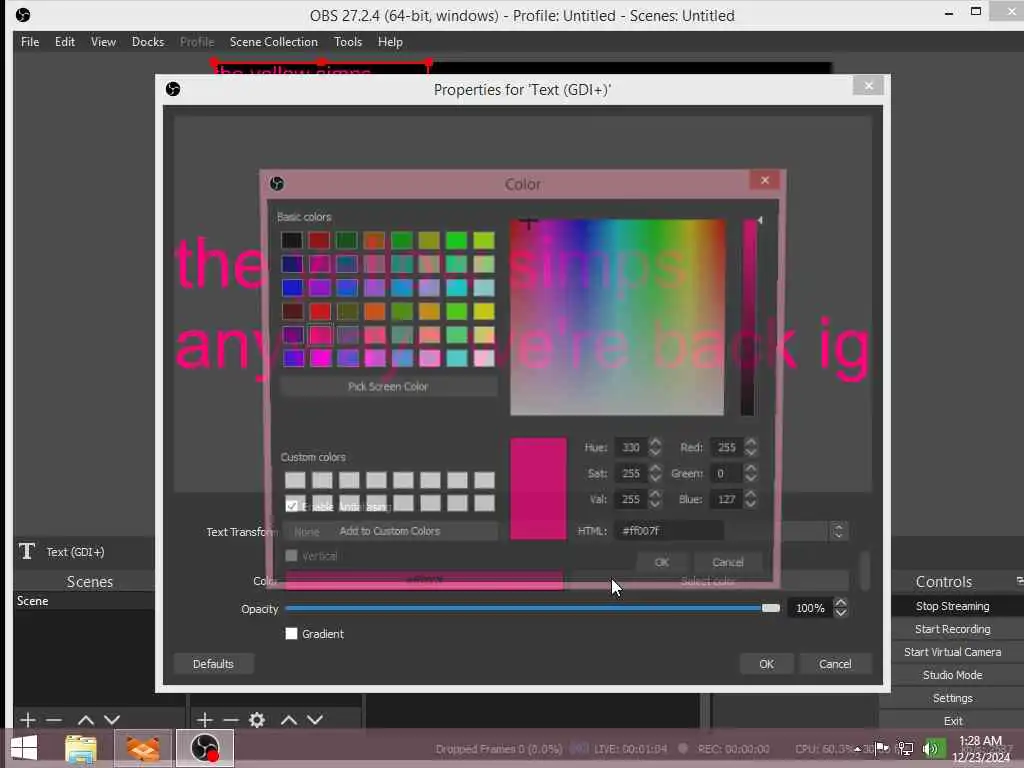1024x768 pixels.
Task: Open the Docks menu
Action: click(148, 42)
